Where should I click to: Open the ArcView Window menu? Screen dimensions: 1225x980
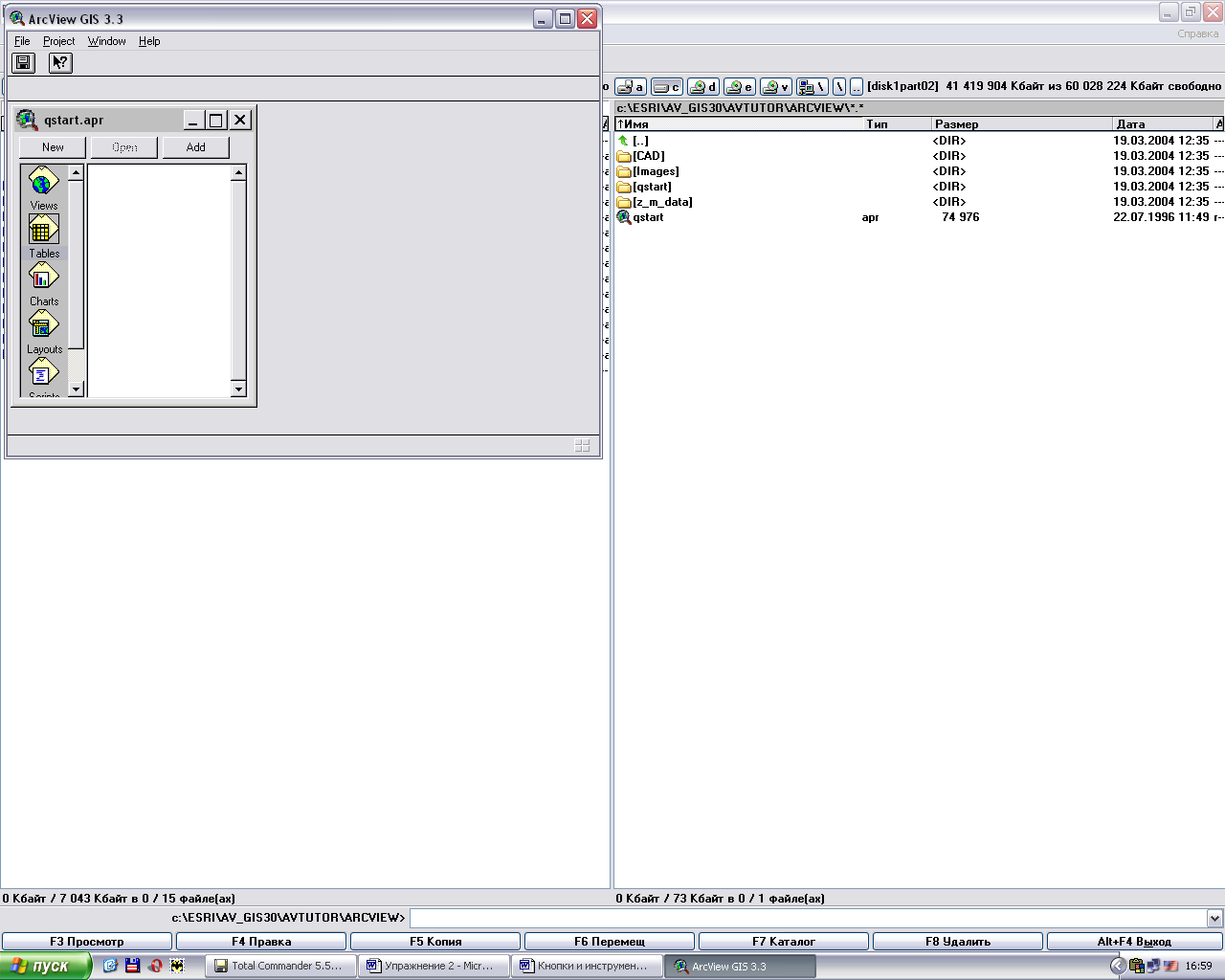click(x=107, y=41)
